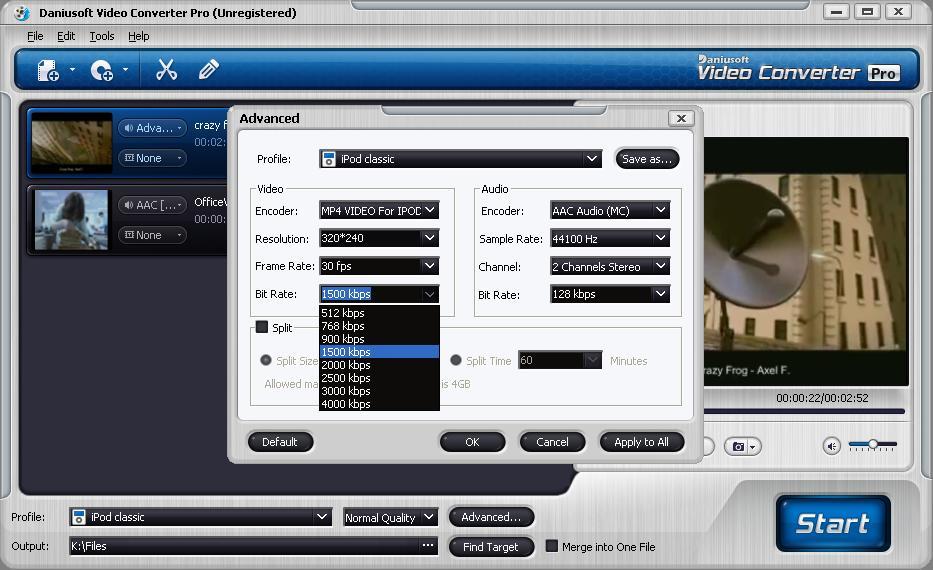Adjust the volume slider

click(873, 444)
